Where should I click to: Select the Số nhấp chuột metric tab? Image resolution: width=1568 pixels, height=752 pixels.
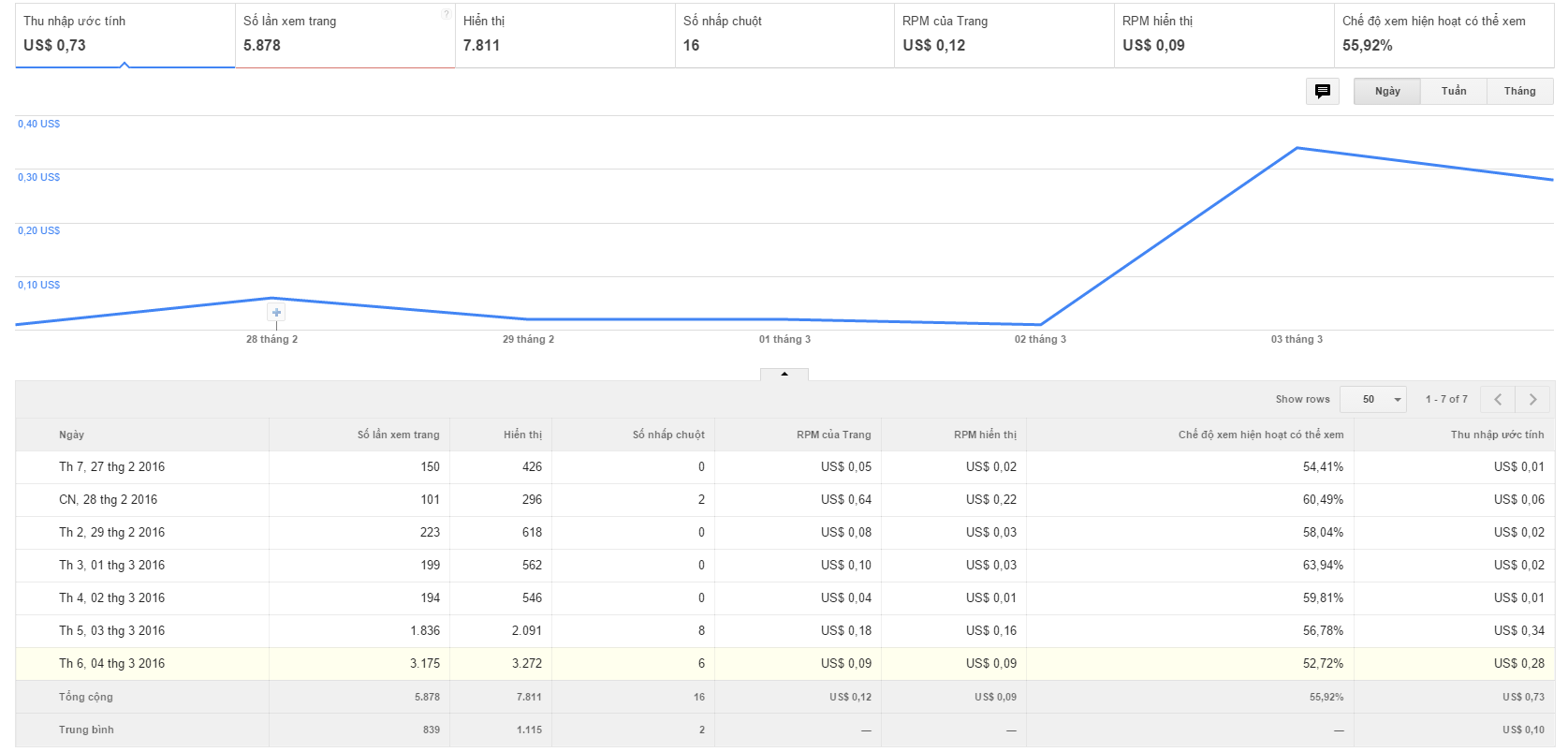tap(784, 35)
